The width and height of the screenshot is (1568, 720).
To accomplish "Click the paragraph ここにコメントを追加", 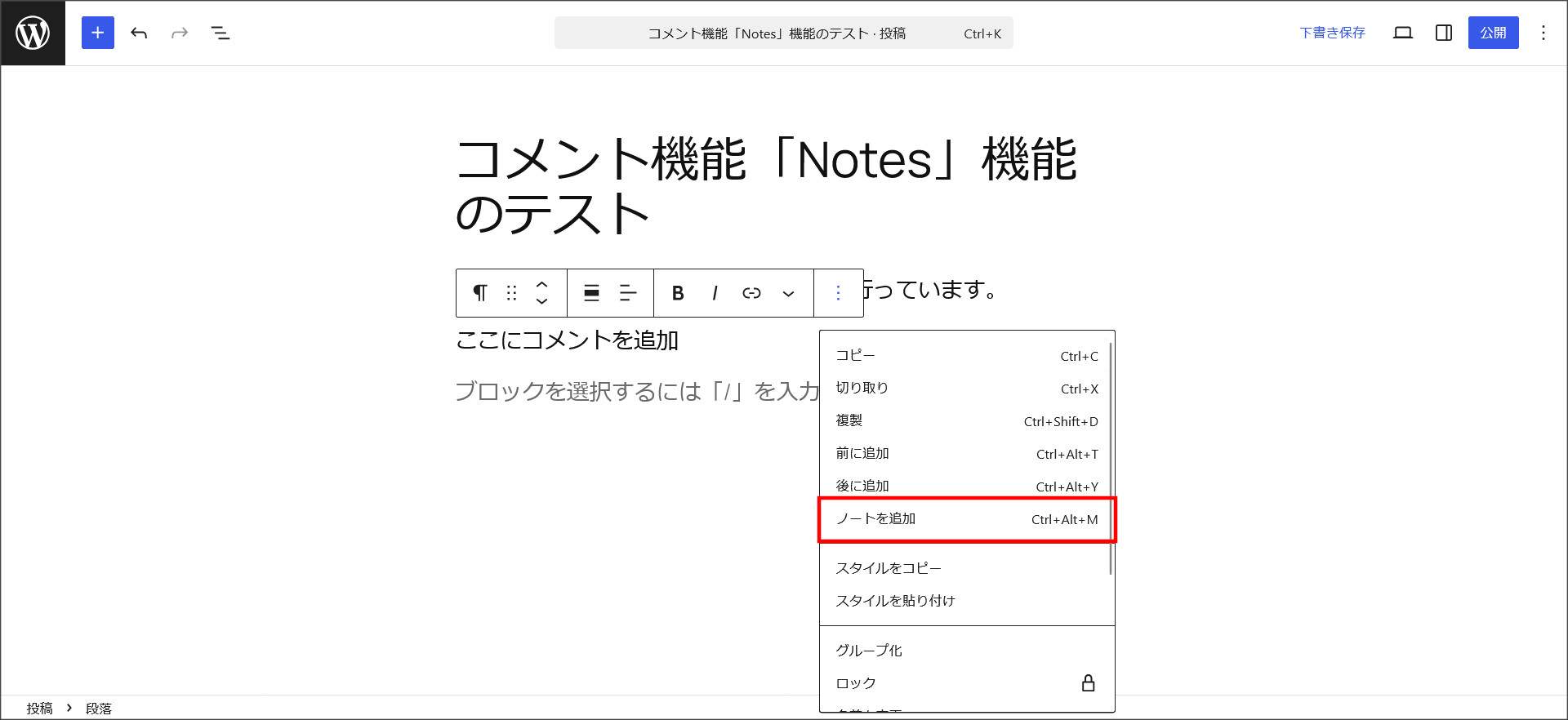I will 567,340.
